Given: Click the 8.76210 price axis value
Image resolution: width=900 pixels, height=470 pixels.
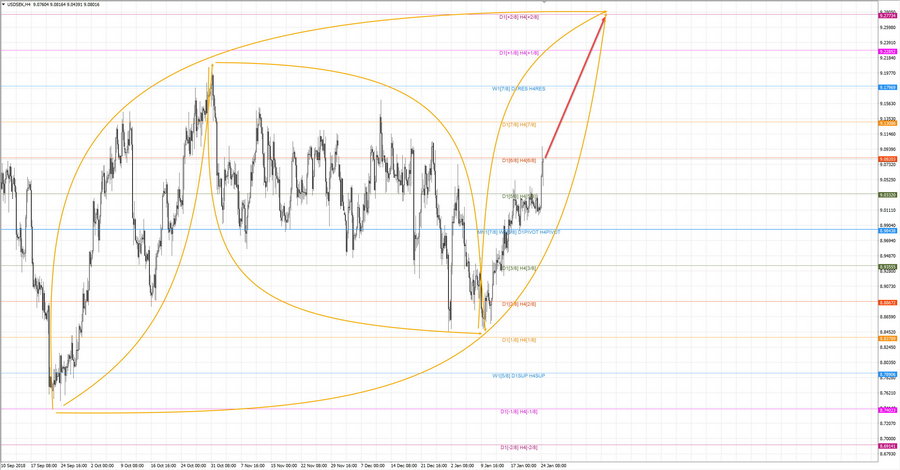Looking at the screenshot, I should [887, 393].
